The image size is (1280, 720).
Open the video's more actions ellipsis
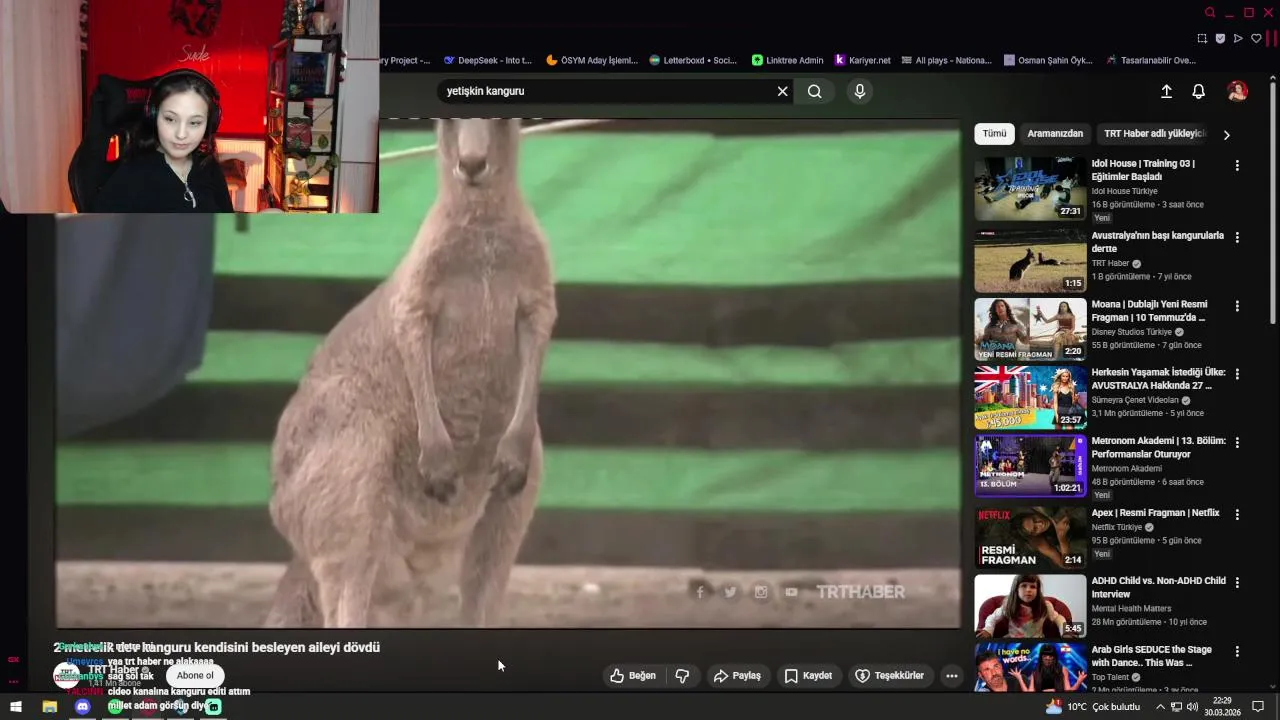[x=952, y=676]
